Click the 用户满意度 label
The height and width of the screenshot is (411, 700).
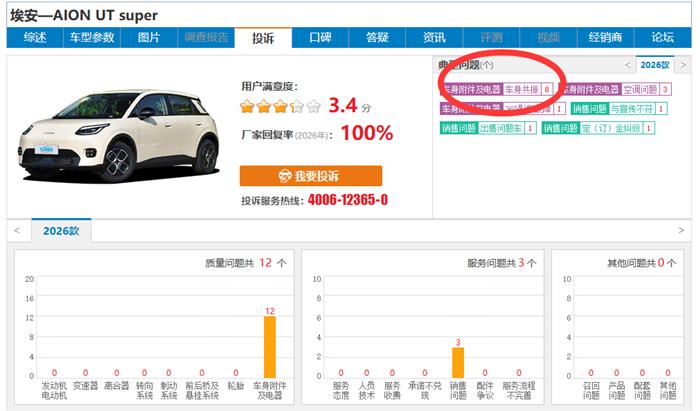pyautogui.click(x=270, y=86)
